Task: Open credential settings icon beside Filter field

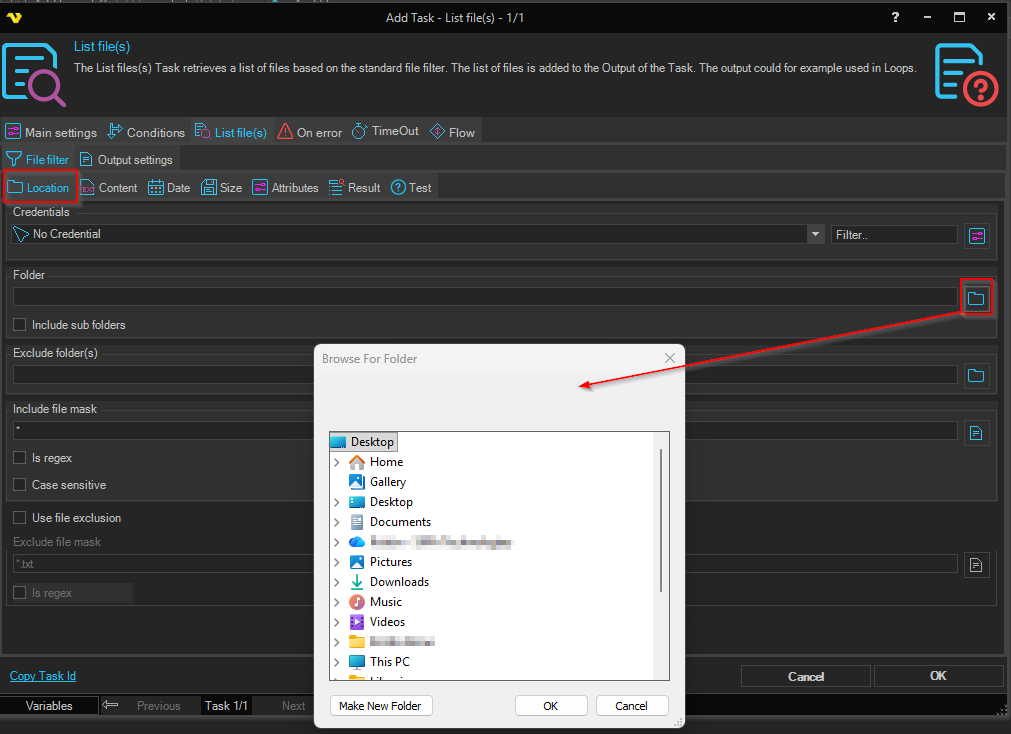Action: (x=976, y=235)
